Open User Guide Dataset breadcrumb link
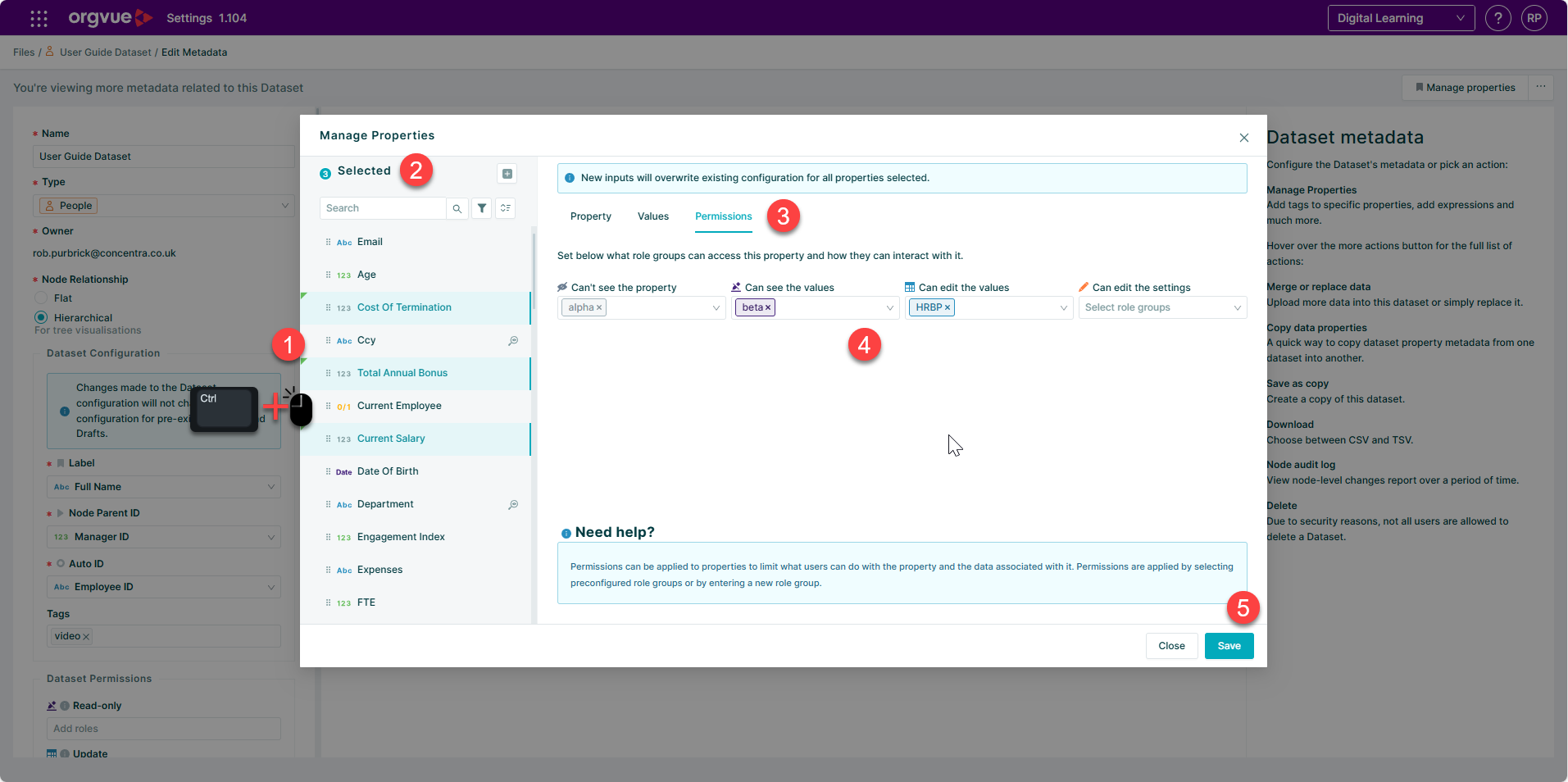The image size is (1568, 782). pos(105,52)
